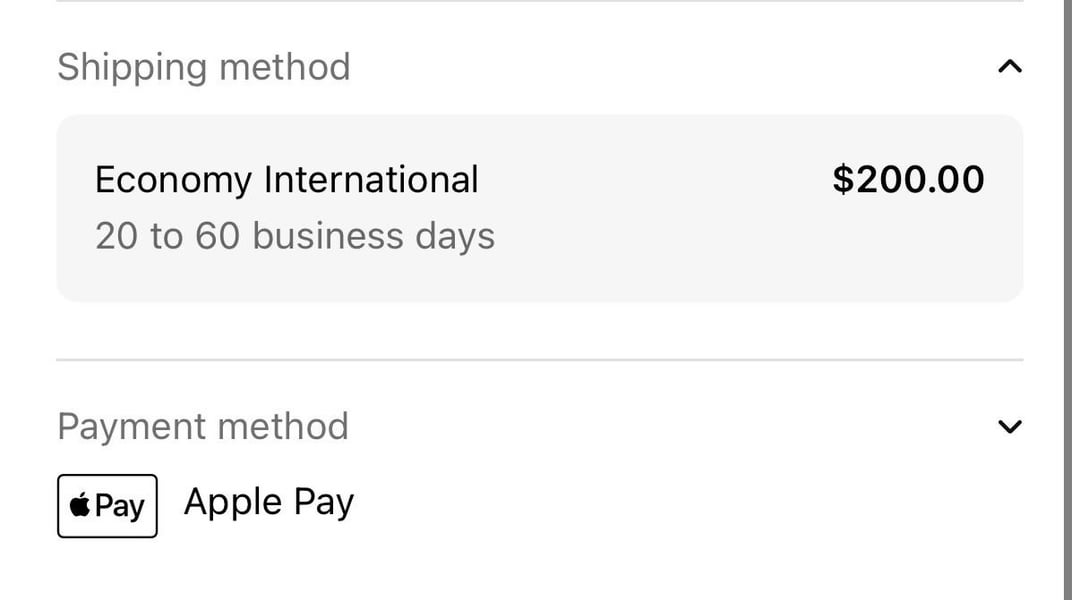
Task: Select the Economy International shipping title
Action: pos(286,180)
